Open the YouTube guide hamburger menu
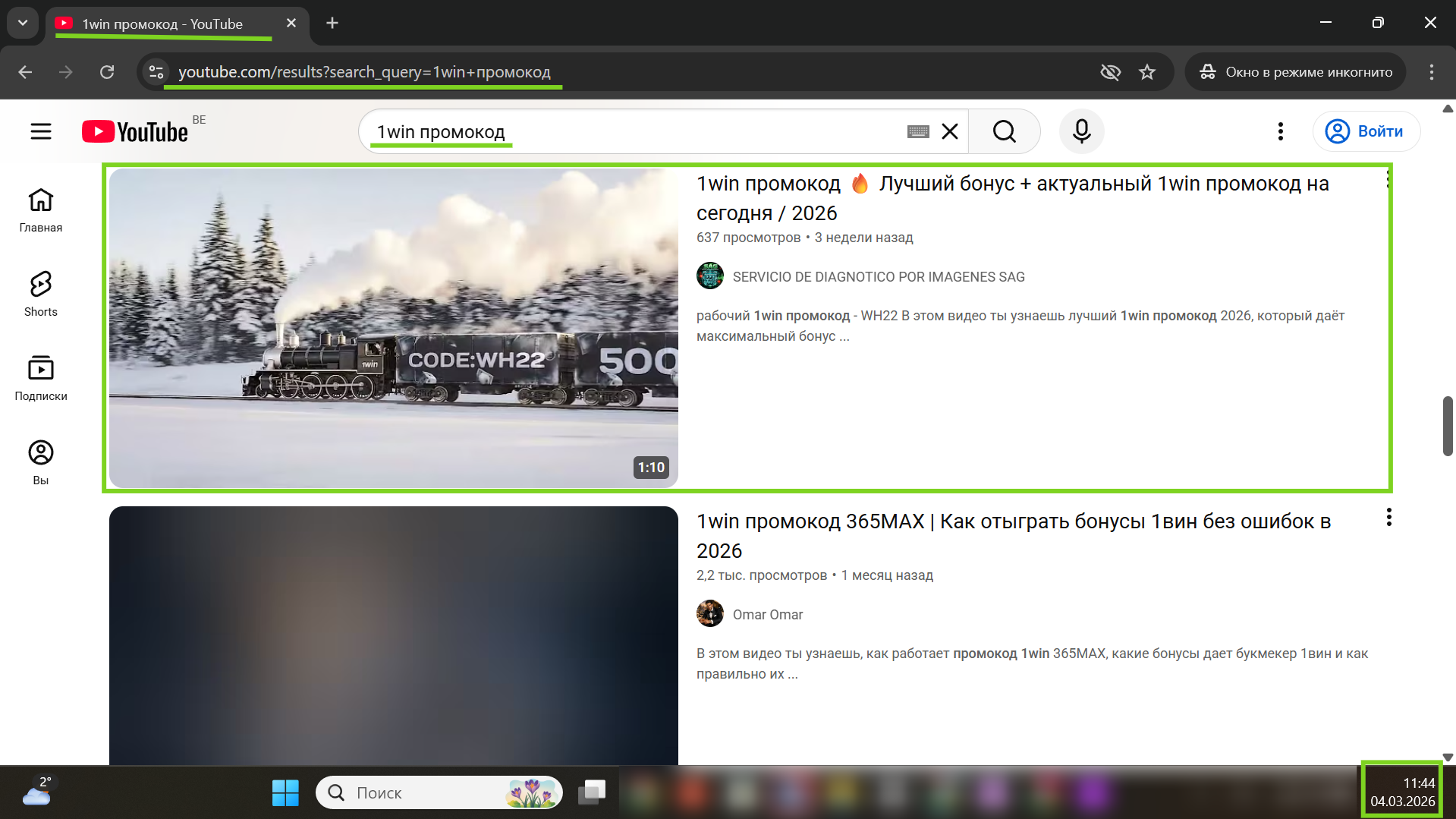This screenshot has height=819, width=1456. 41,131
